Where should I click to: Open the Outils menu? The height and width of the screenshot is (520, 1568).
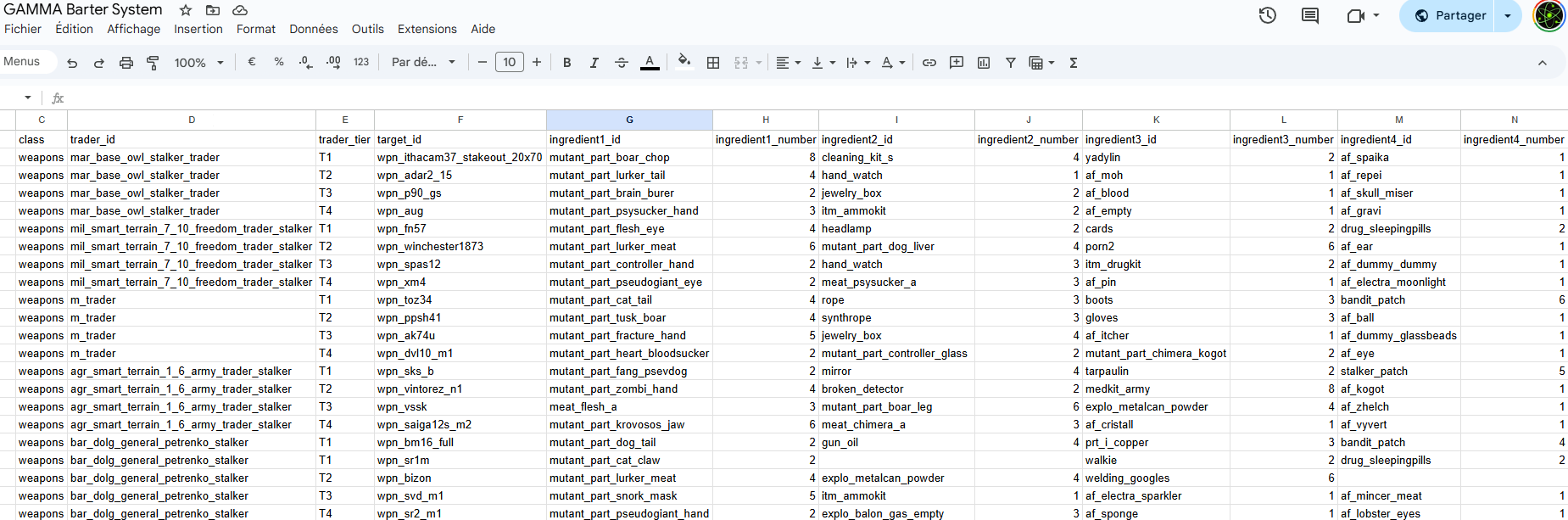(368, 29)
